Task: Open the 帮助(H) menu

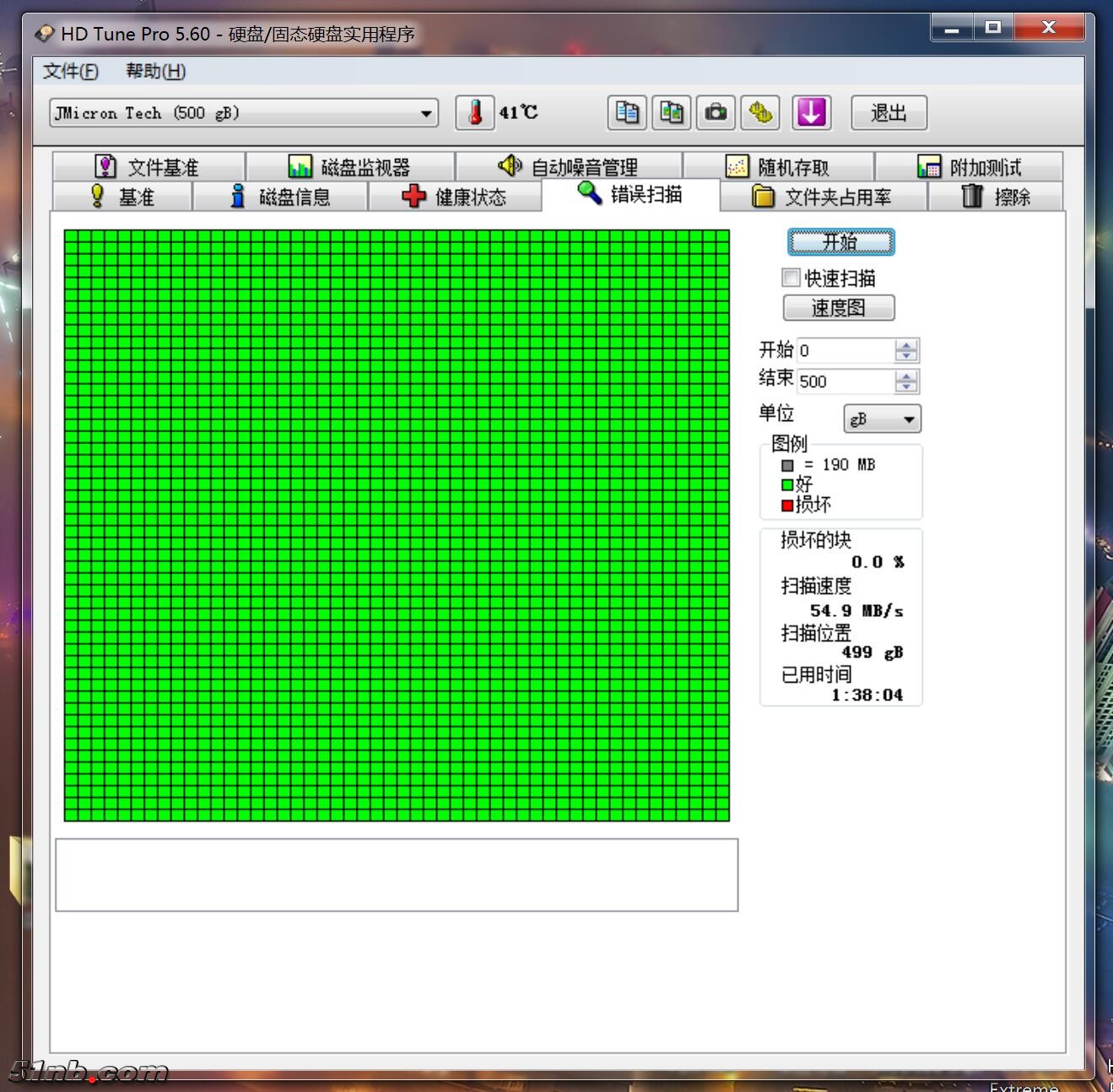Action: (155, 72)
